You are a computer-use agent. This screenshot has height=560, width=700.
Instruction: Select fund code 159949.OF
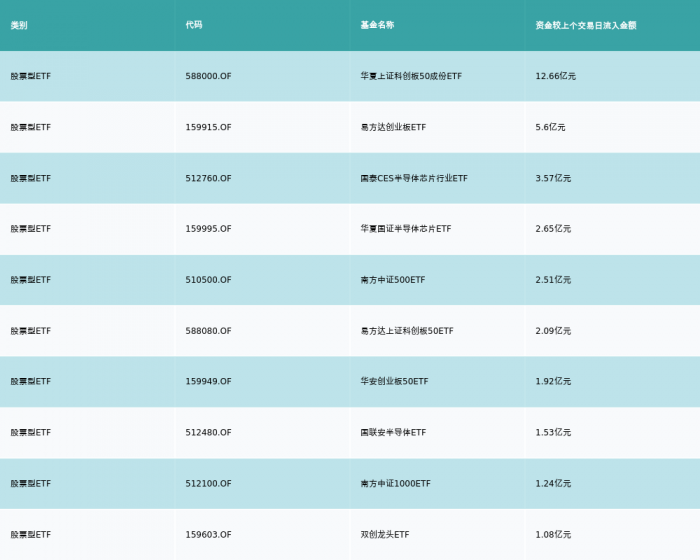click(208, 381)
